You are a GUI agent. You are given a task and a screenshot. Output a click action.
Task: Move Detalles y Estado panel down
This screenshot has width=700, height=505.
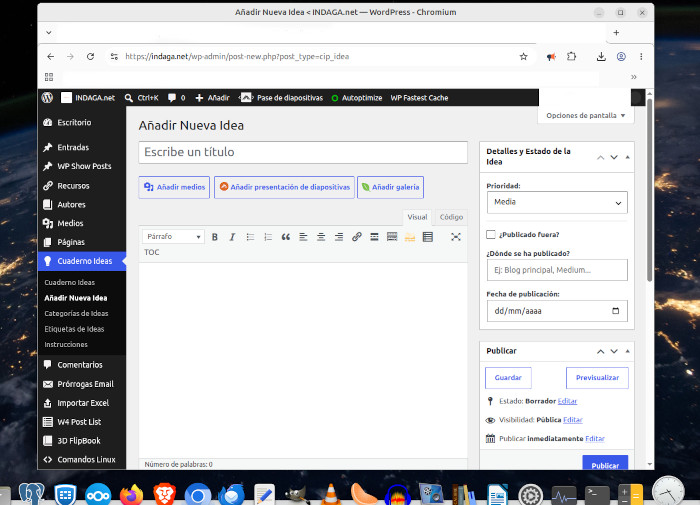coord(614,157)
